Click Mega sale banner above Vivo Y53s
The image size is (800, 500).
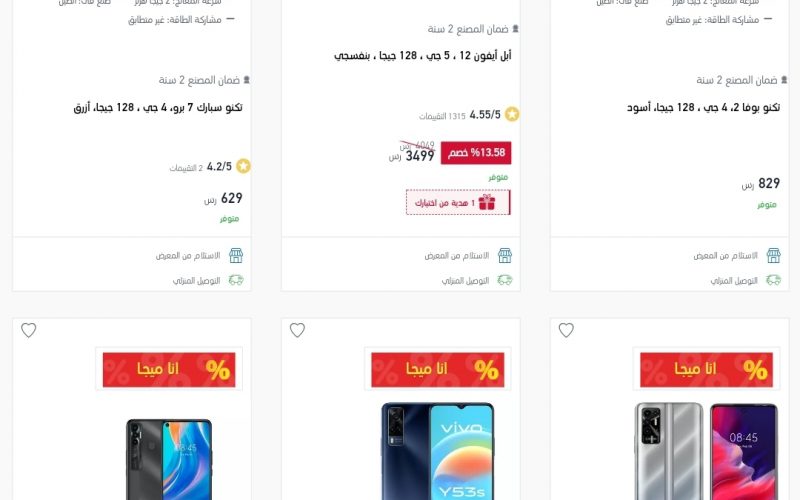pos(438,369)
